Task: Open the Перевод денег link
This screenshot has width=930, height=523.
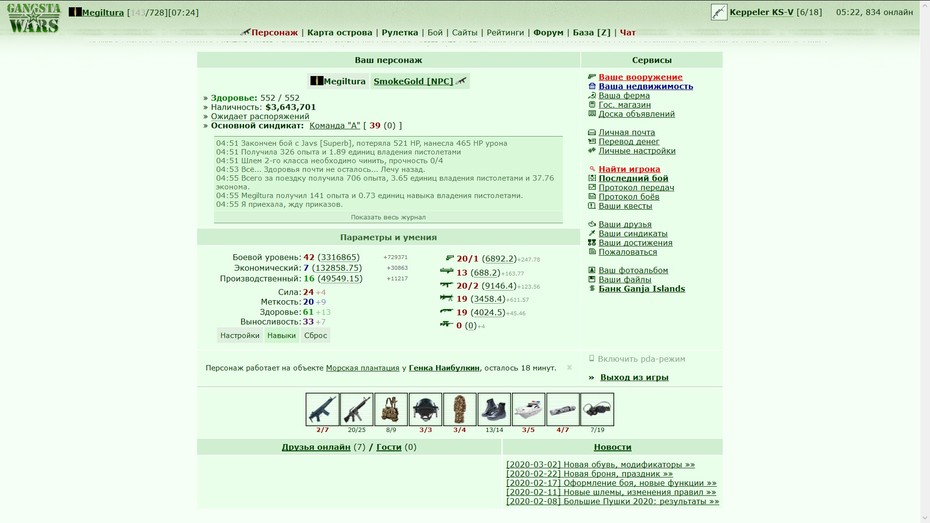Action: tap(629, 141)
